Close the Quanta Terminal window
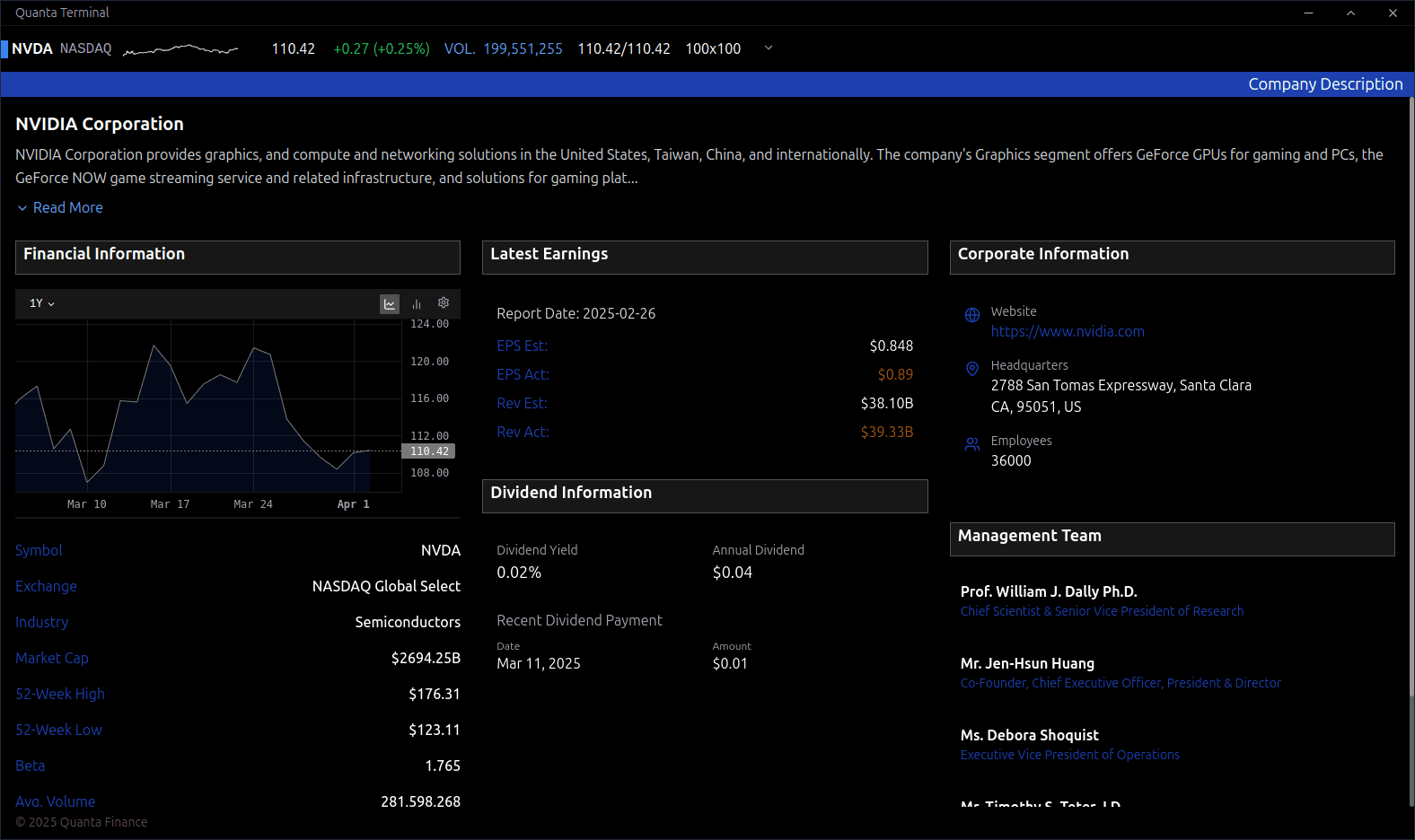Screen dimensions: 1415x840 click(x=1393, y=13)
